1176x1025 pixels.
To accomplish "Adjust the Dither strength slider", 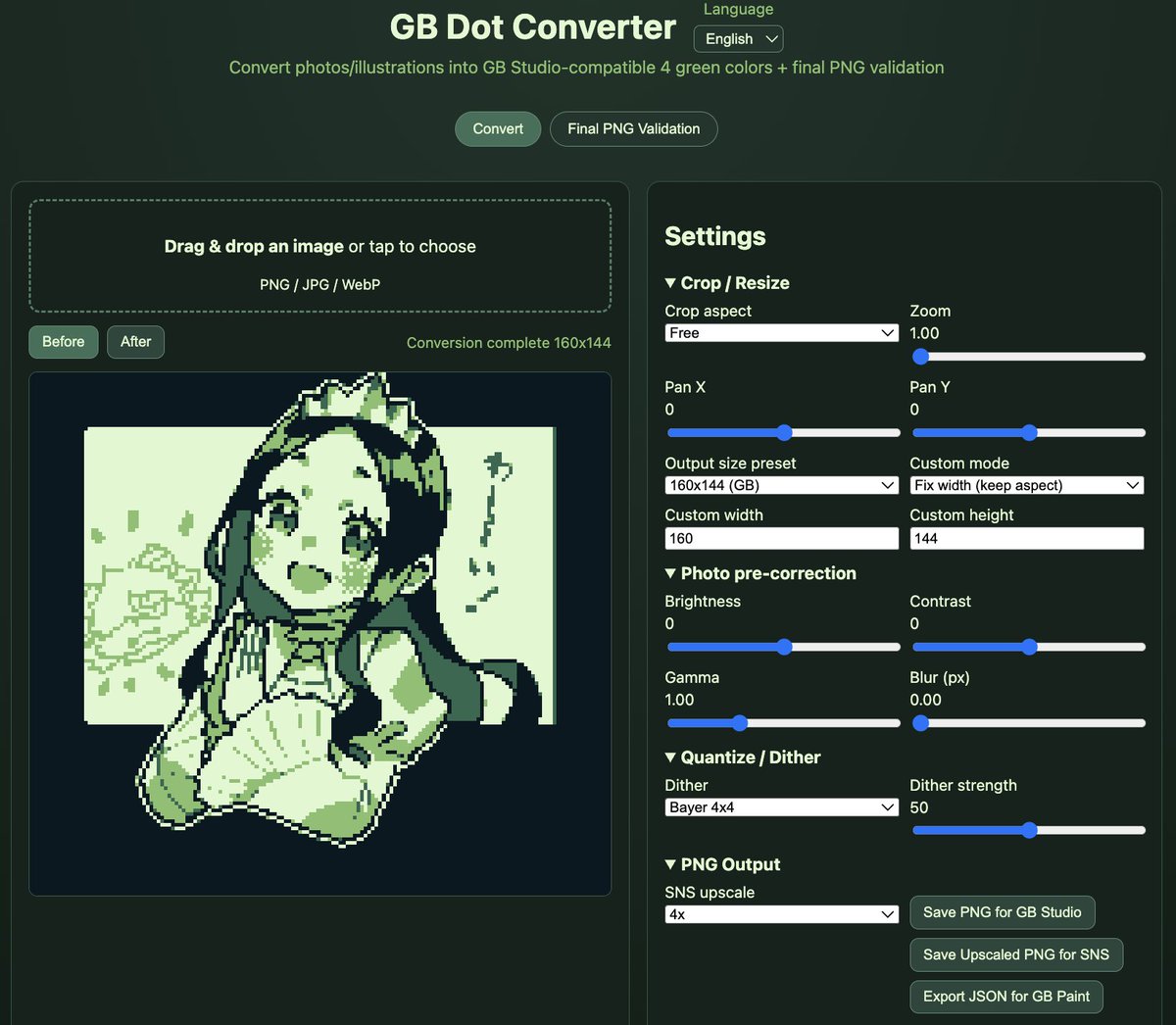I will pos(1028,830).
